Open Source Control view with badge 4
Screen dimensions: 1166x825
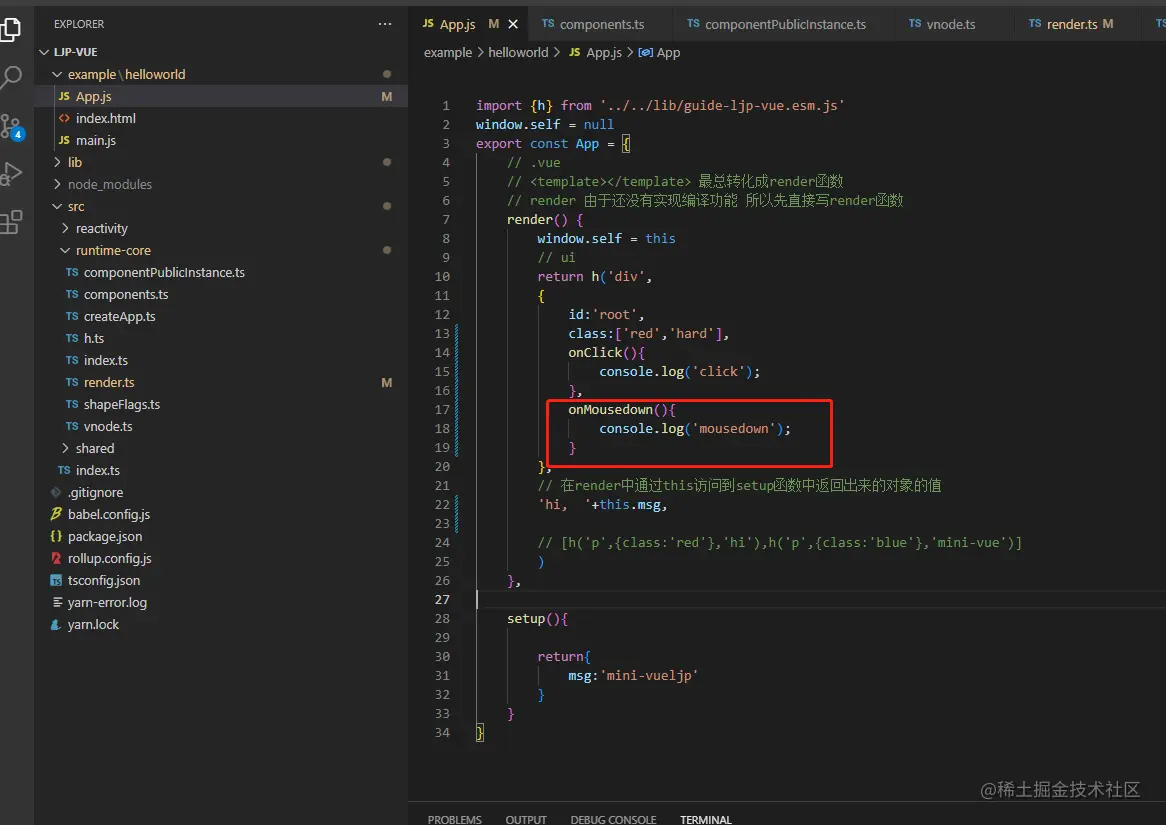(x=11, y=126)
